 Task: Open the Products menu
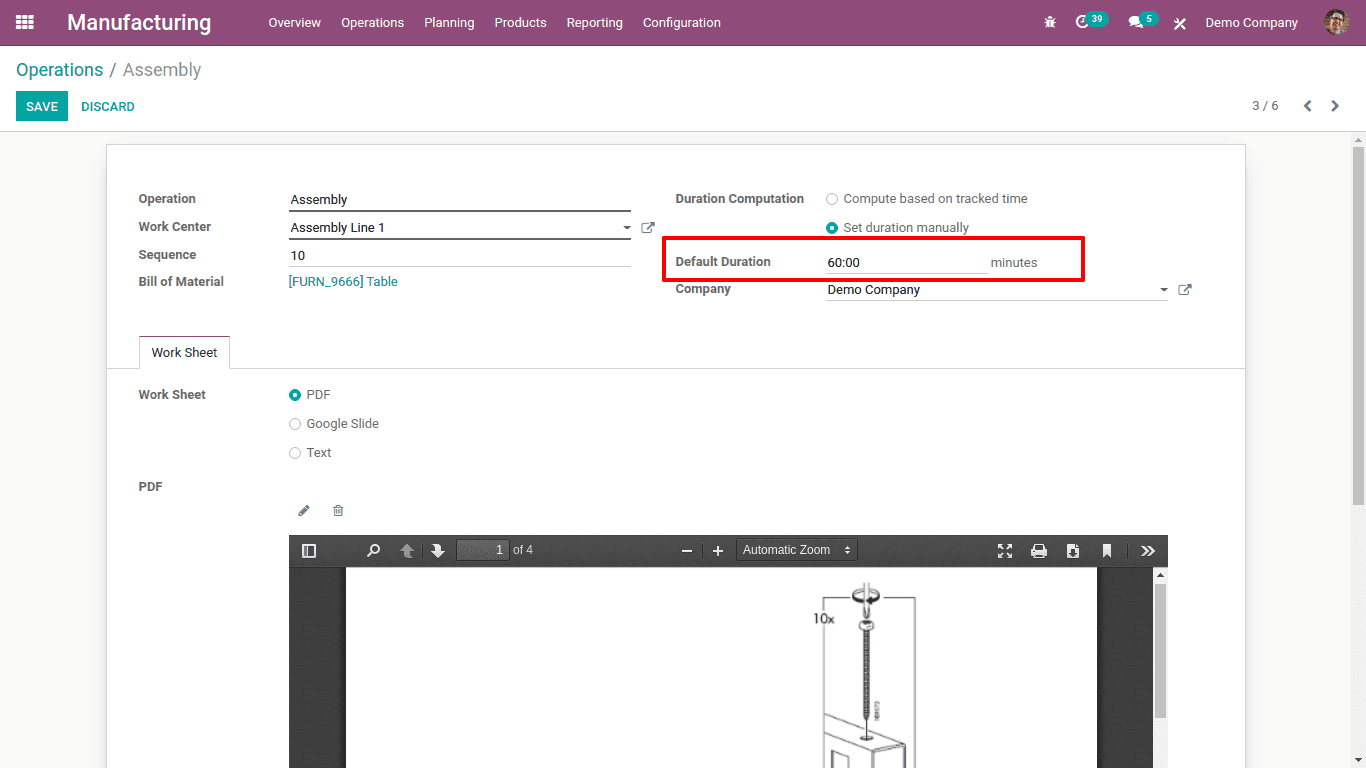click(x=520, y=22)
